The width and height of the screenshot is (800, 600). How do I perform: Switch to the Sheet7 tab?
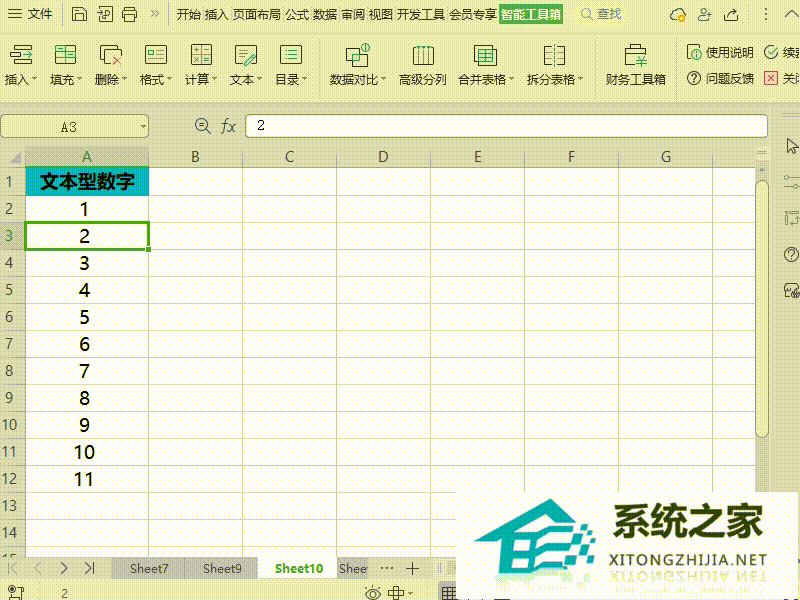pyautogui.click(x=148, y=568)
